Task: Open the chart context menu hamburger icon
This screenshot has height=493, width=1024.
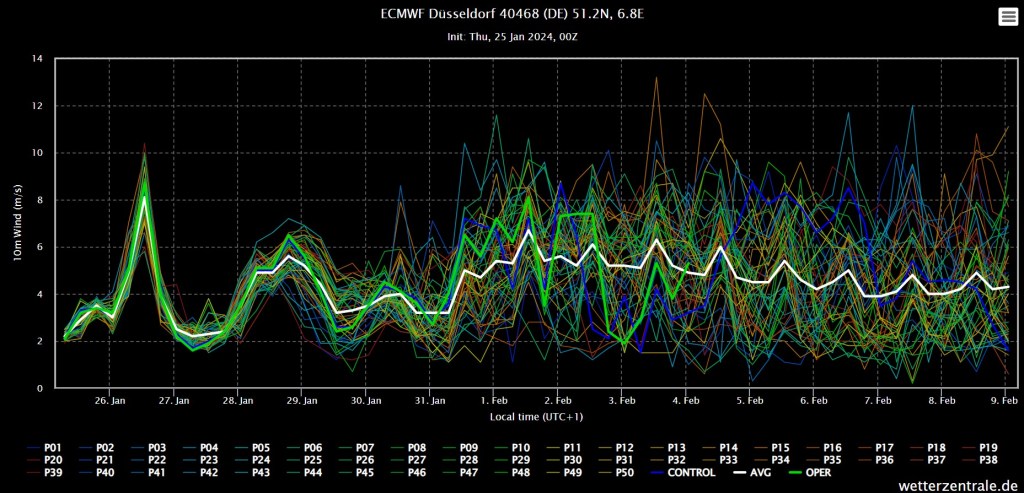Action: [1007, 16]
